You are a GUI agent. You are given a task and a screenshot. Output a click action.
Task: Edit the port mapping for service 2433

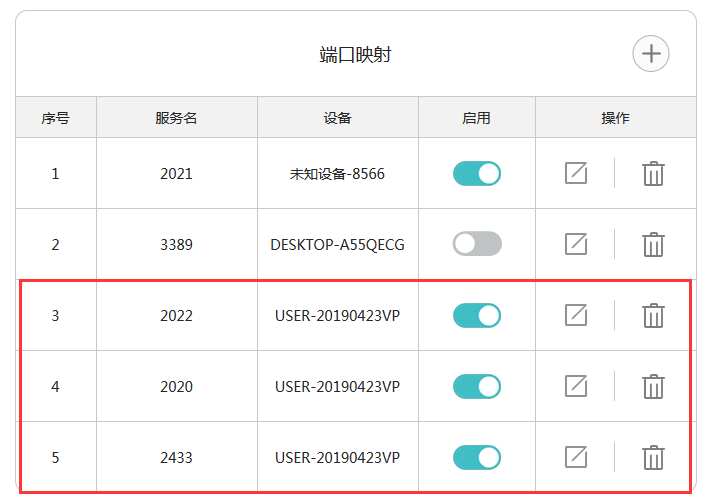576,457
